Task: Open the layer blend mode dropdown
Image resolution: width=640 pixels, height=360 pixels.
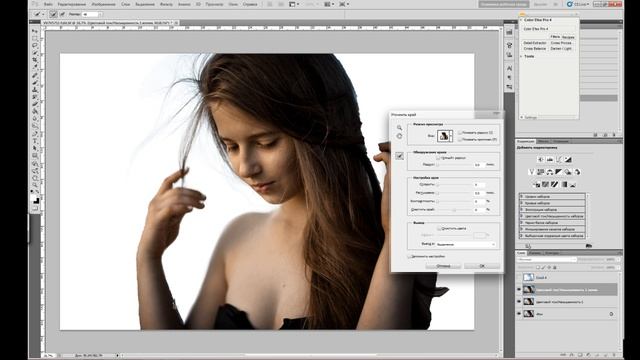Action: [x=547, y=260]
